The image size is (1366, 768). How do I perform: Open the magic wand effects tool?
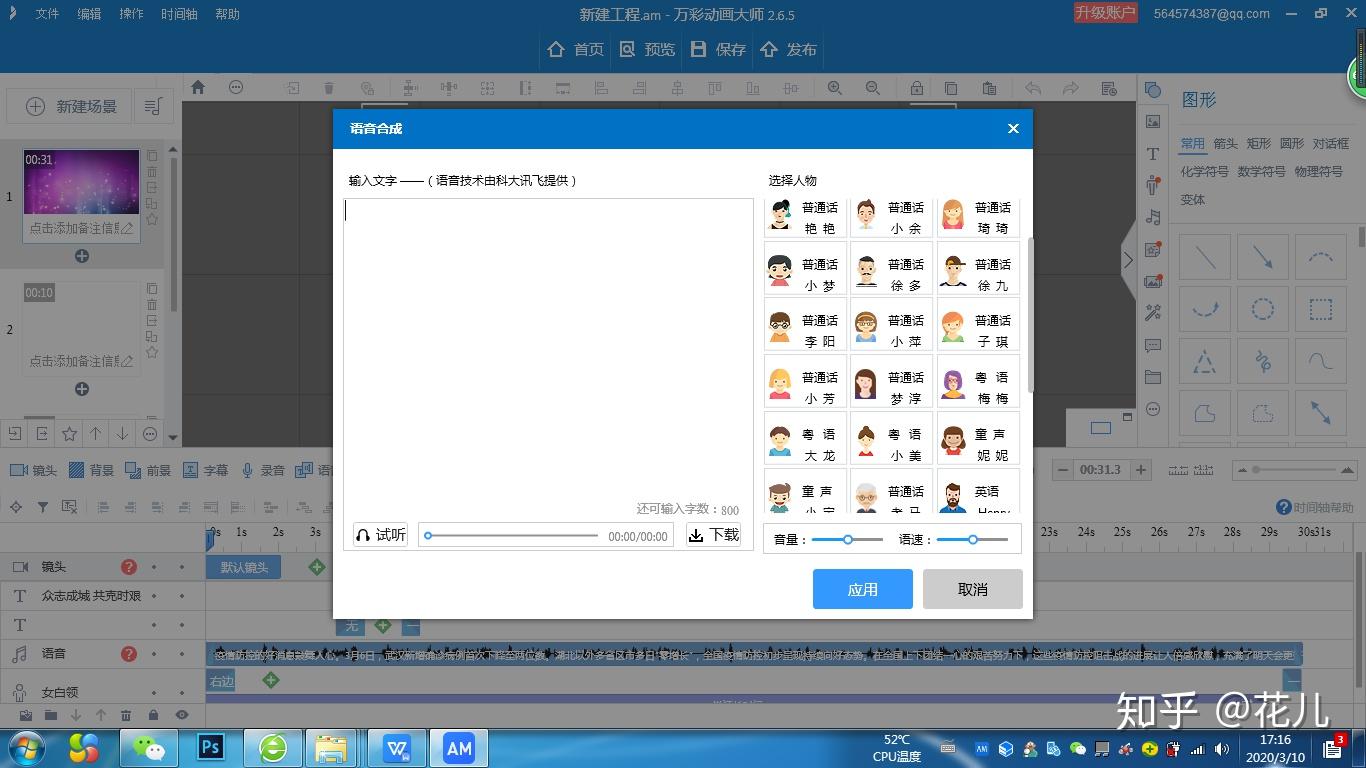pyautogui.click(x=1153, y=313)
